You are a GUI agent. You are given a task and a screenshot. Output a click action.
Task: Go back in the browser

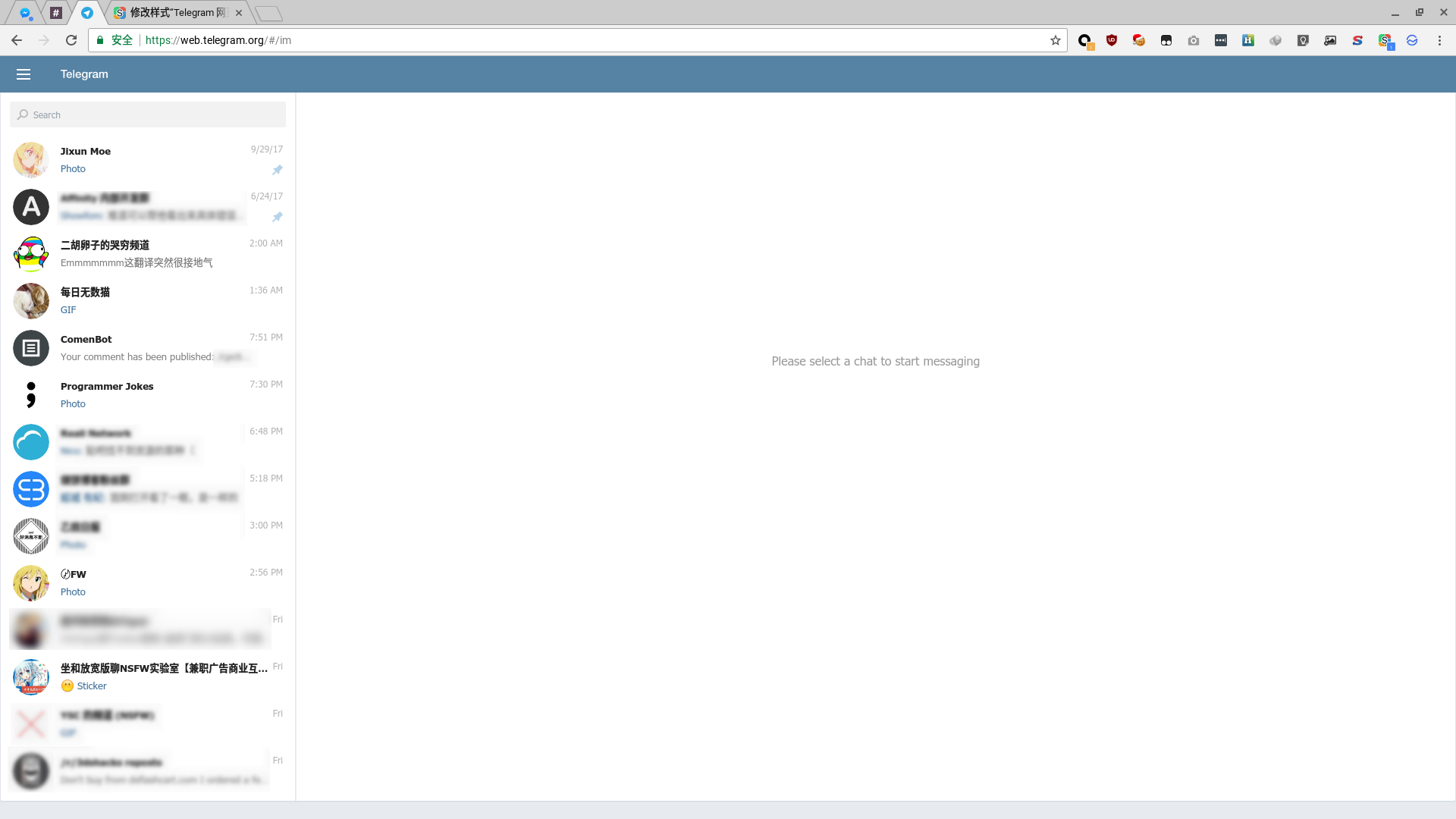click(x=17, y=40)
